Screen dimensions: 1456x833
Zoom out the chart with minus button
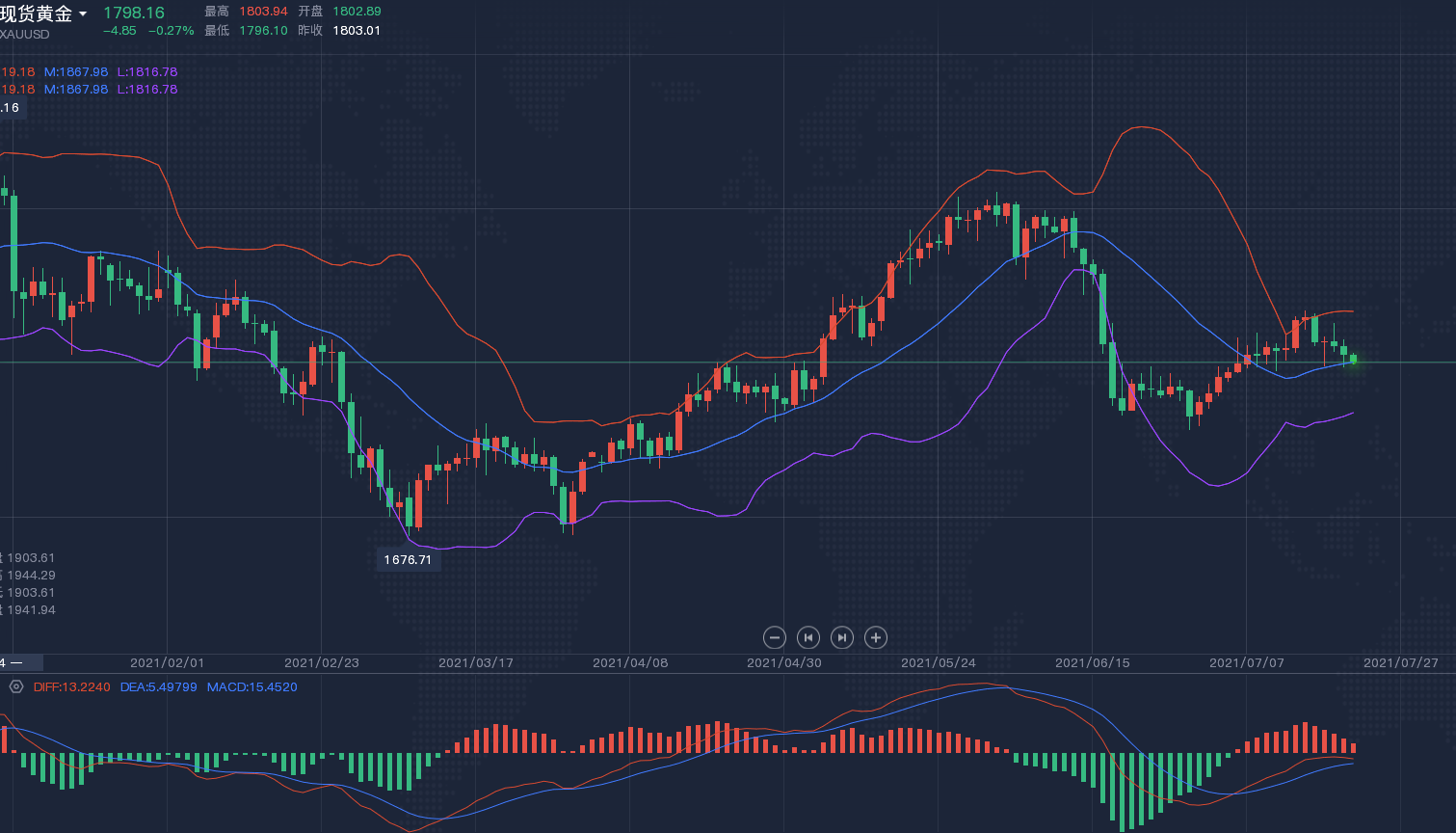(x=775, y=637)
